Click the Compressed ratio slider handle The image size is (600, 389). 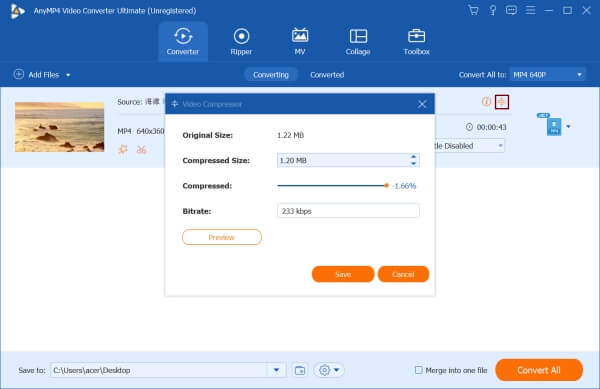pos(386,186)
